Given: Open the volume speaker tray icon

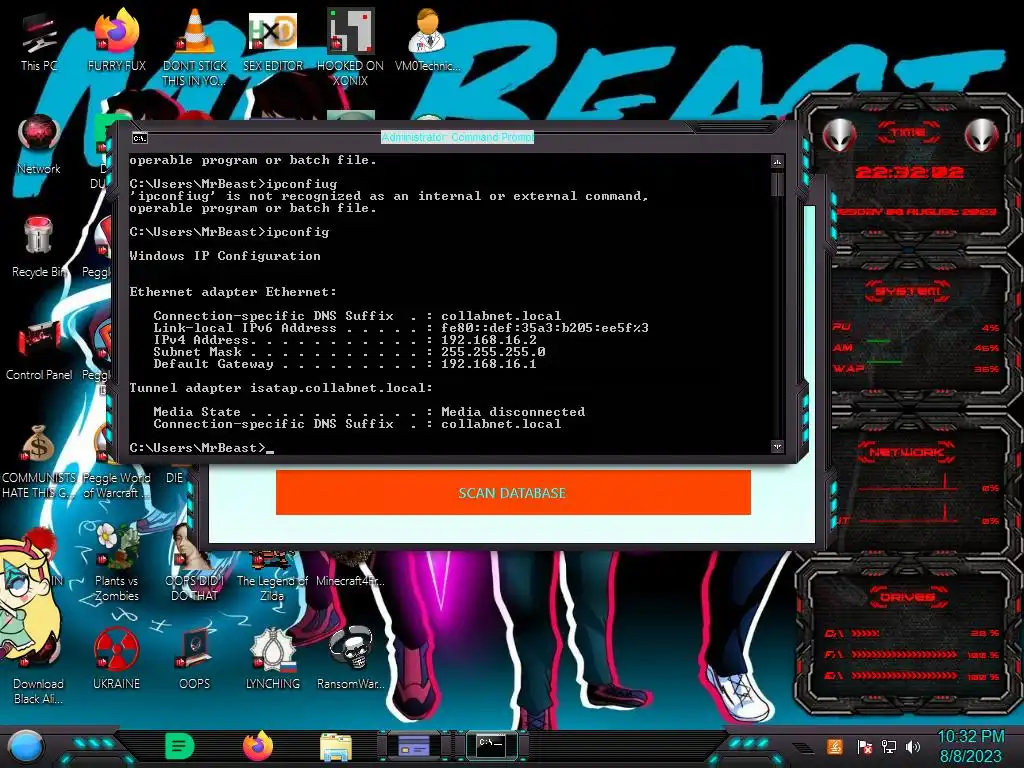Looking at the screenshot, I should pos(913,746).
